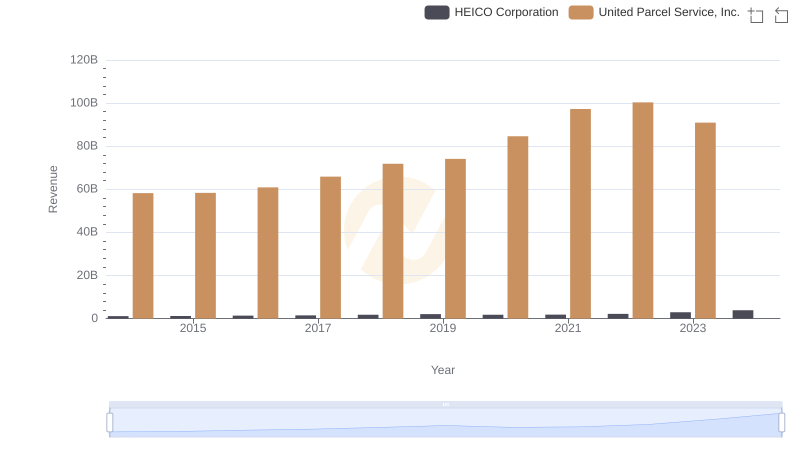Click the United Parcel Service orange swatch
Image resolution: width=800 pixels, height=461 pixels.
point(581,12)
